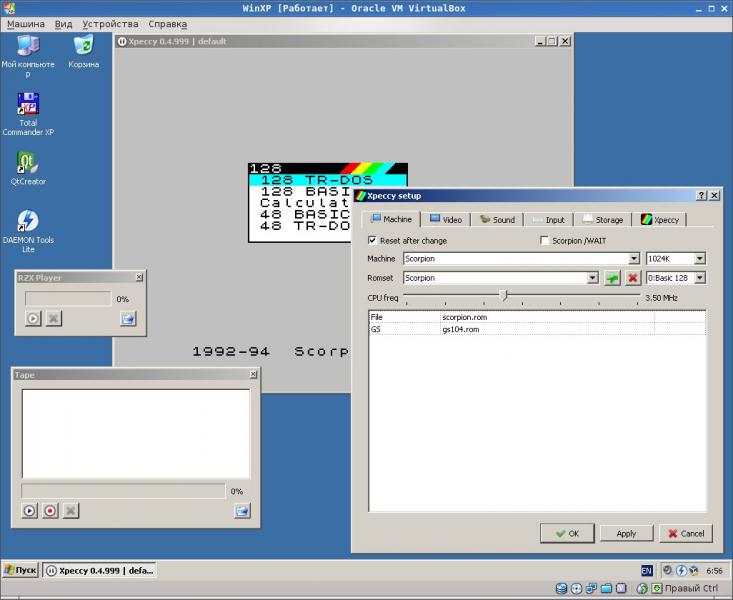Expand the Machine dropdown list
733x600 pixels.
point(634,258)
